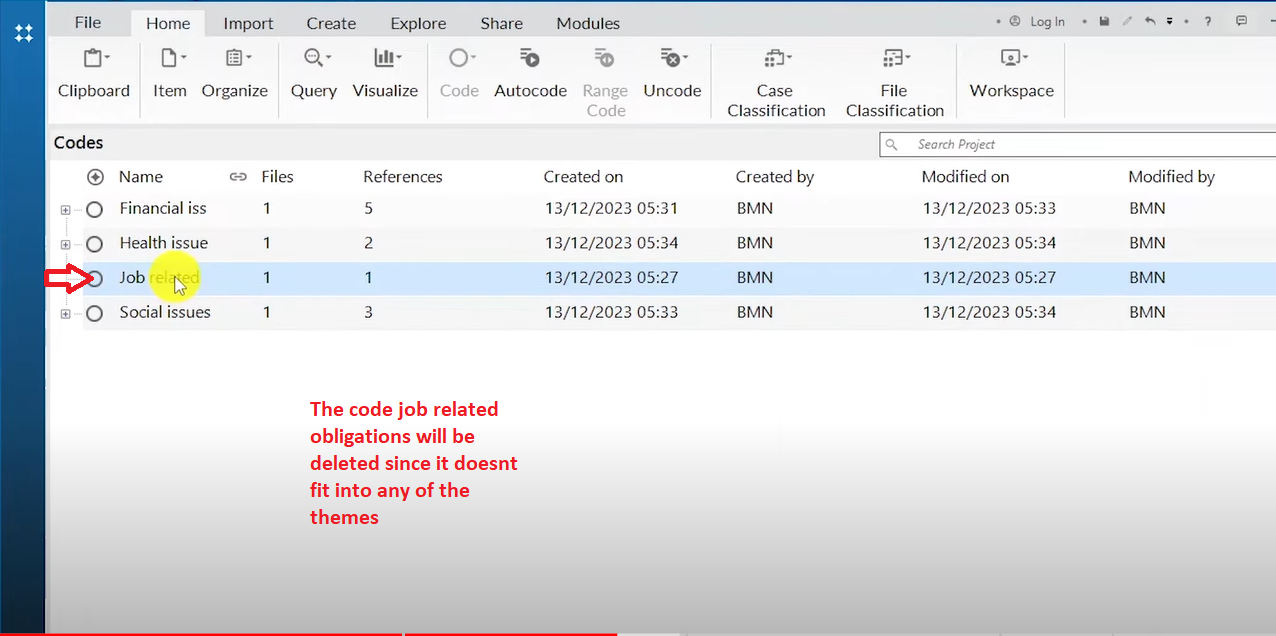Open the Case Classification menu
The height and width of the screenshot is (636, 1276).
[776, 82]
